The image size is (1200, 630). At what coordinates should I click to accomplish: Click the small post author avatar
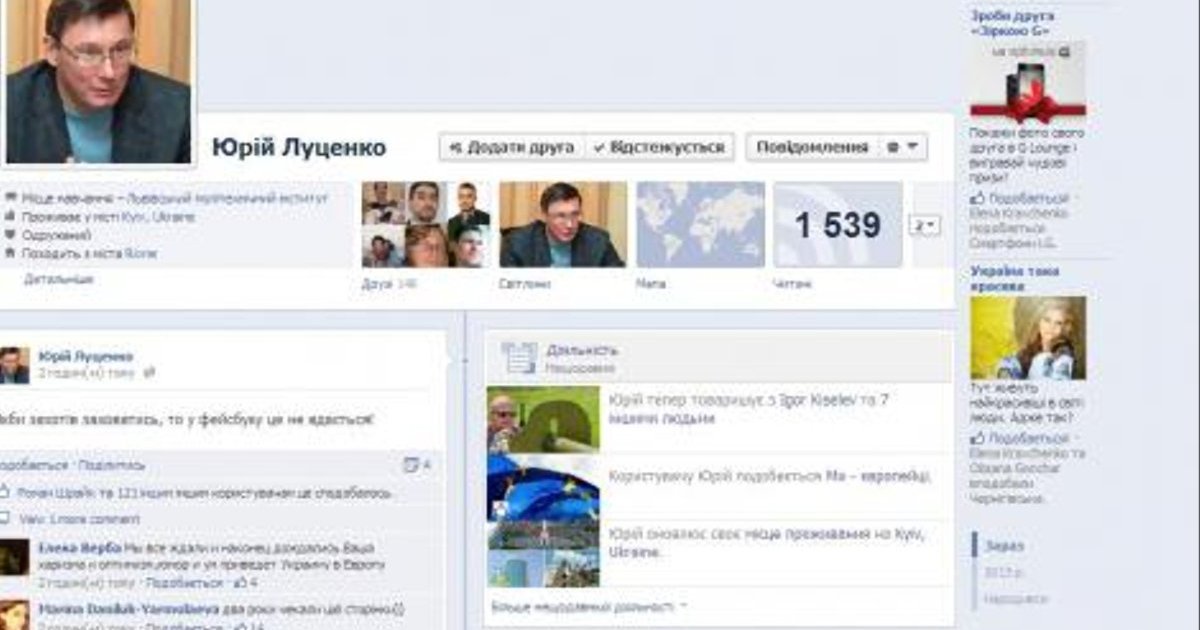coord(14,365)
